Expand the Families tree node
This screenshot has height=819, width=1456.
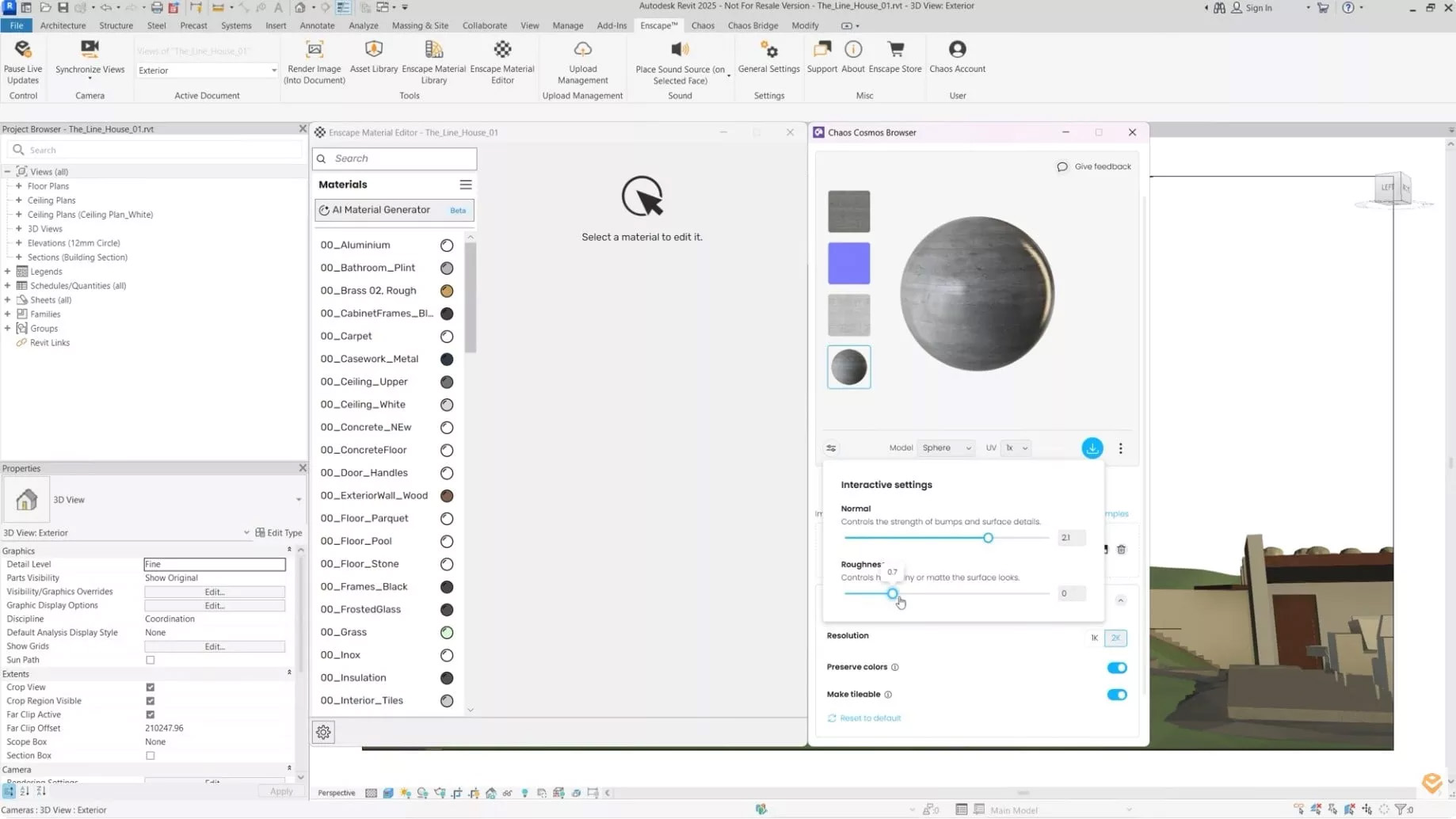pyautogui.click(x=7, y=314)
